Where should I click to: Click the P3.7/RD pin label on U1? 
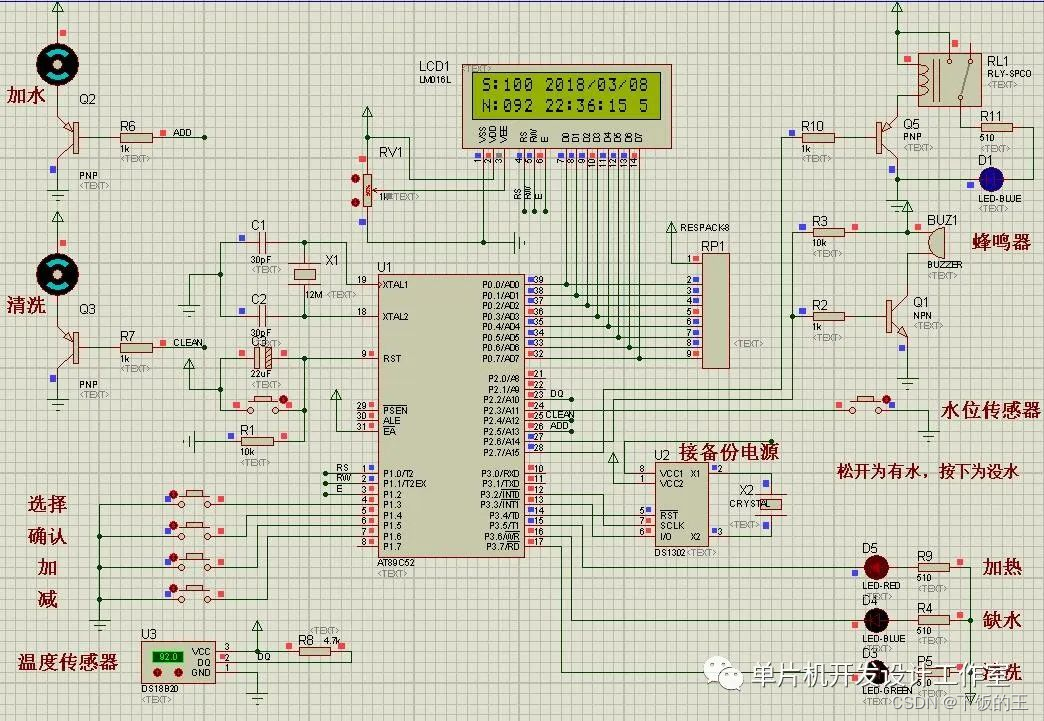pos(504,547)
